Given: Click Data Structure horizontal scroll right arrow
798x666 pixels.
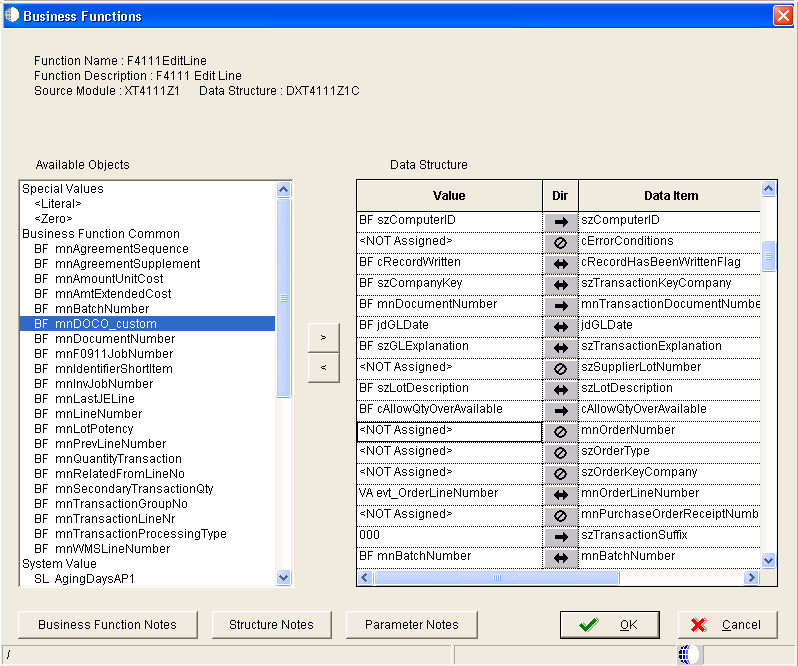Looking at the screenshot, I should tap(751, 577).
